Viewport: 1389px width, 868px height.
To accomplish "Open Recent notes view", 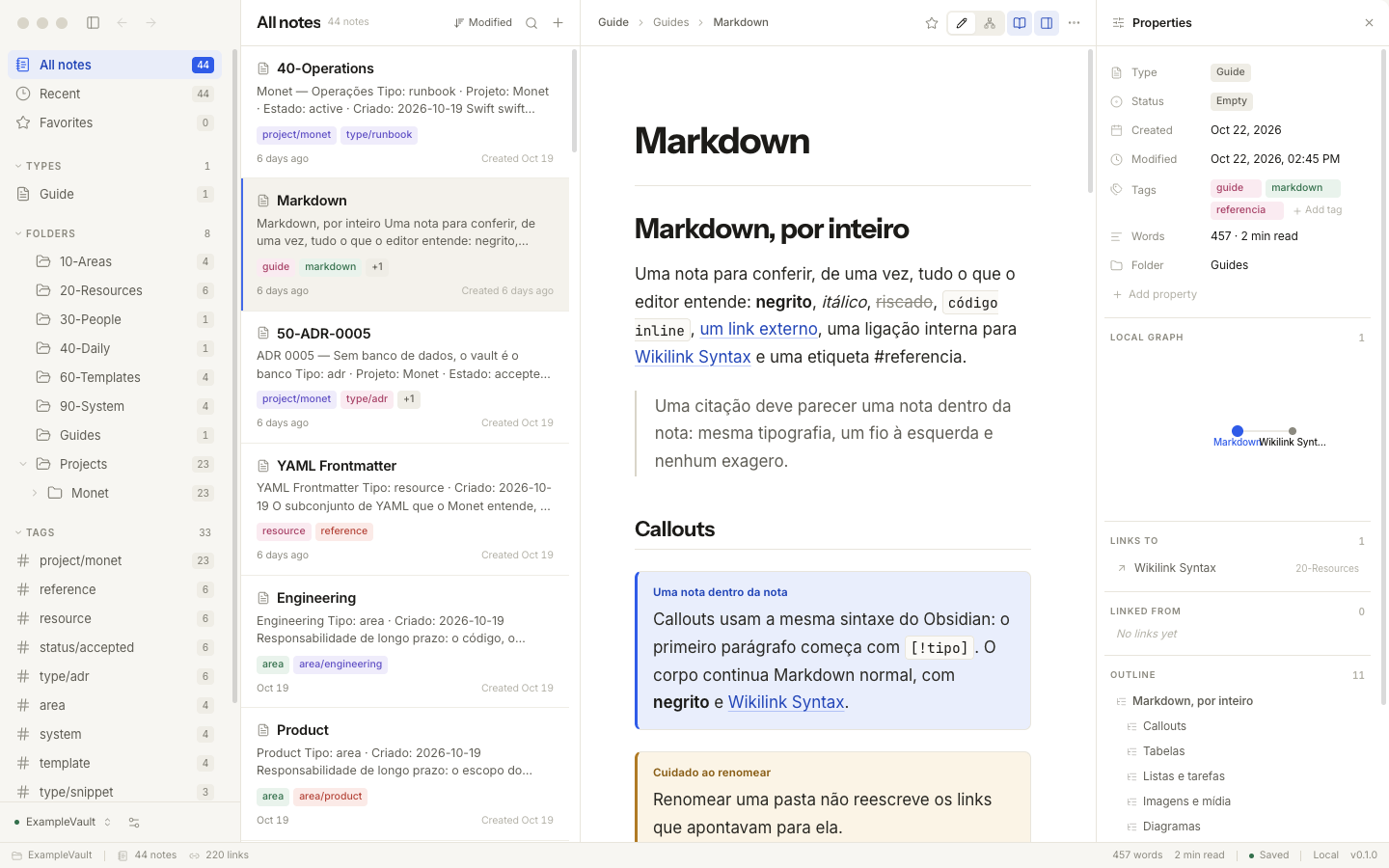I will click(x=115, y=94).
